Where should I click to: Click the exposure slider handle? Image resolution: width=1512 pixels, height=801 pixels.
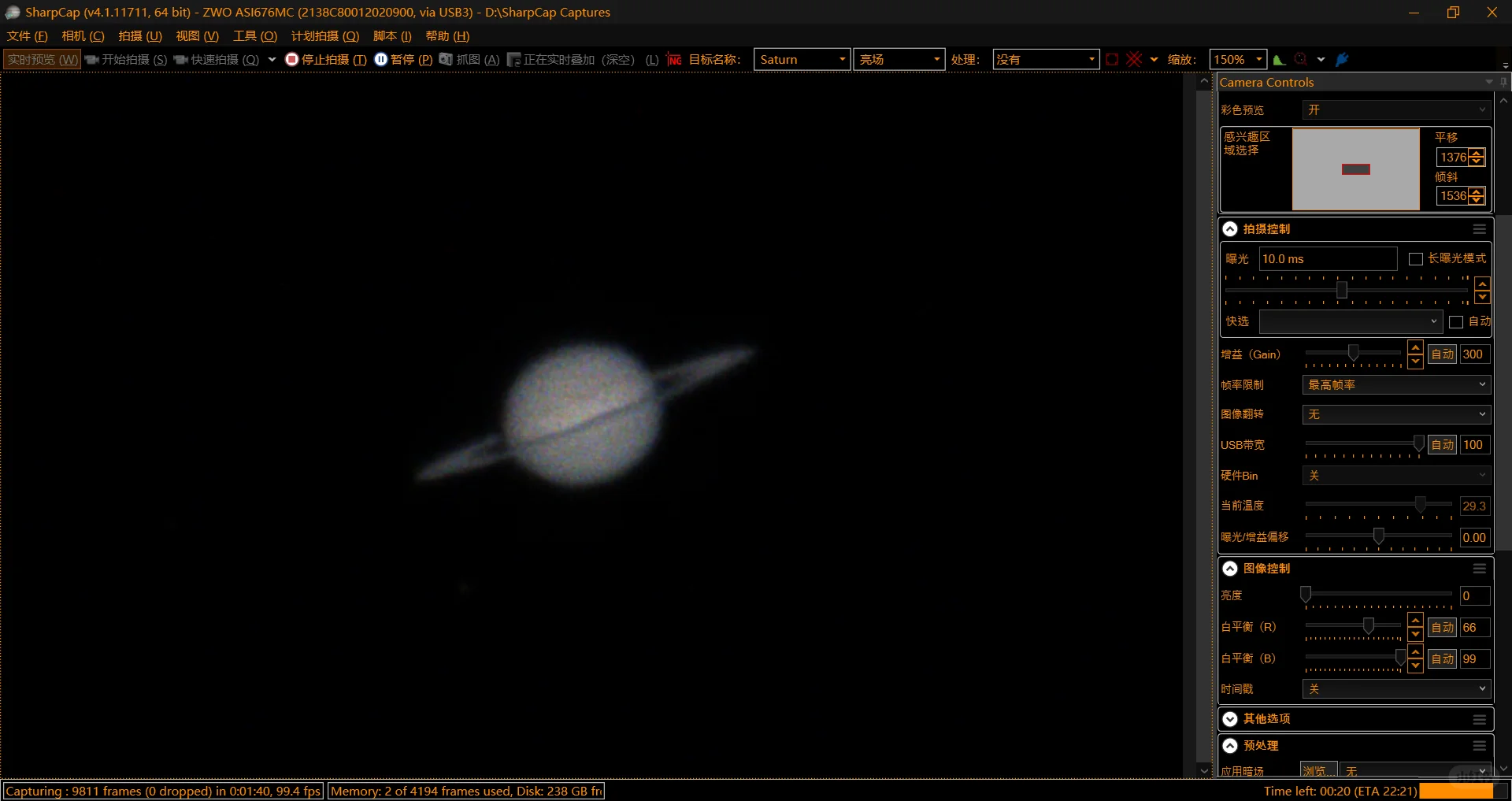pos(1341,290)
